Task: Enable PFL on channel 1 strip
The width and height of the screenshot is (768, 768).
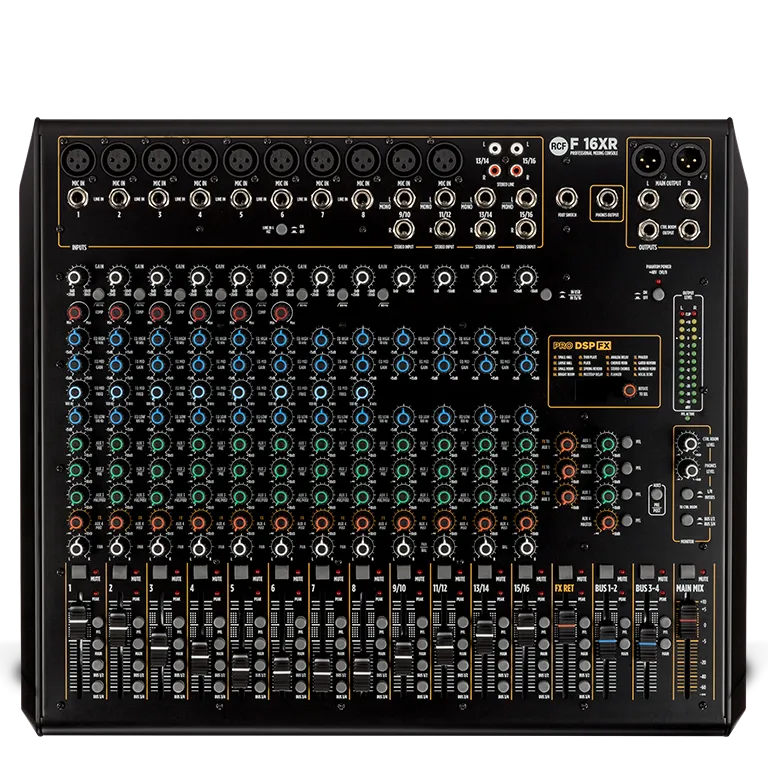Action: point(98,623)
